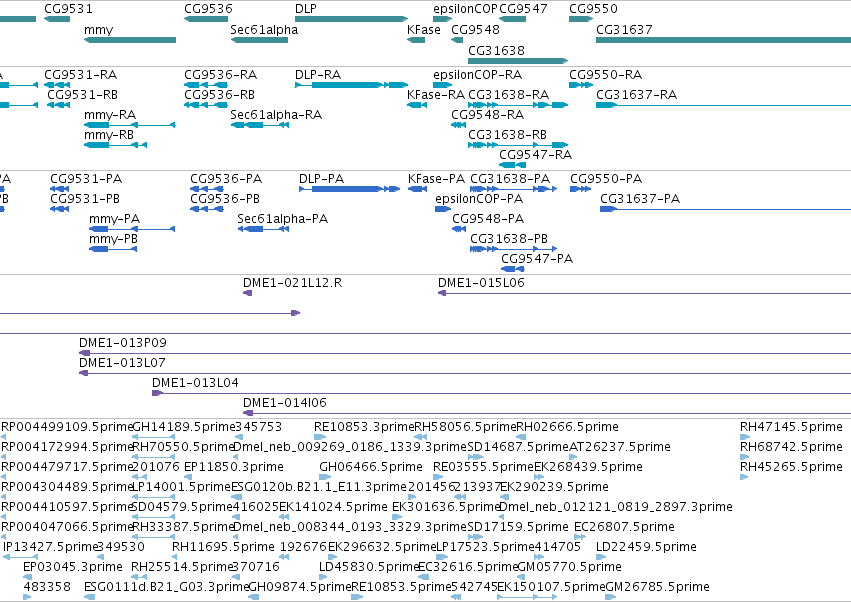Click the CG31637 gene feature bar

pyautogui.click(x=723, y=40)
